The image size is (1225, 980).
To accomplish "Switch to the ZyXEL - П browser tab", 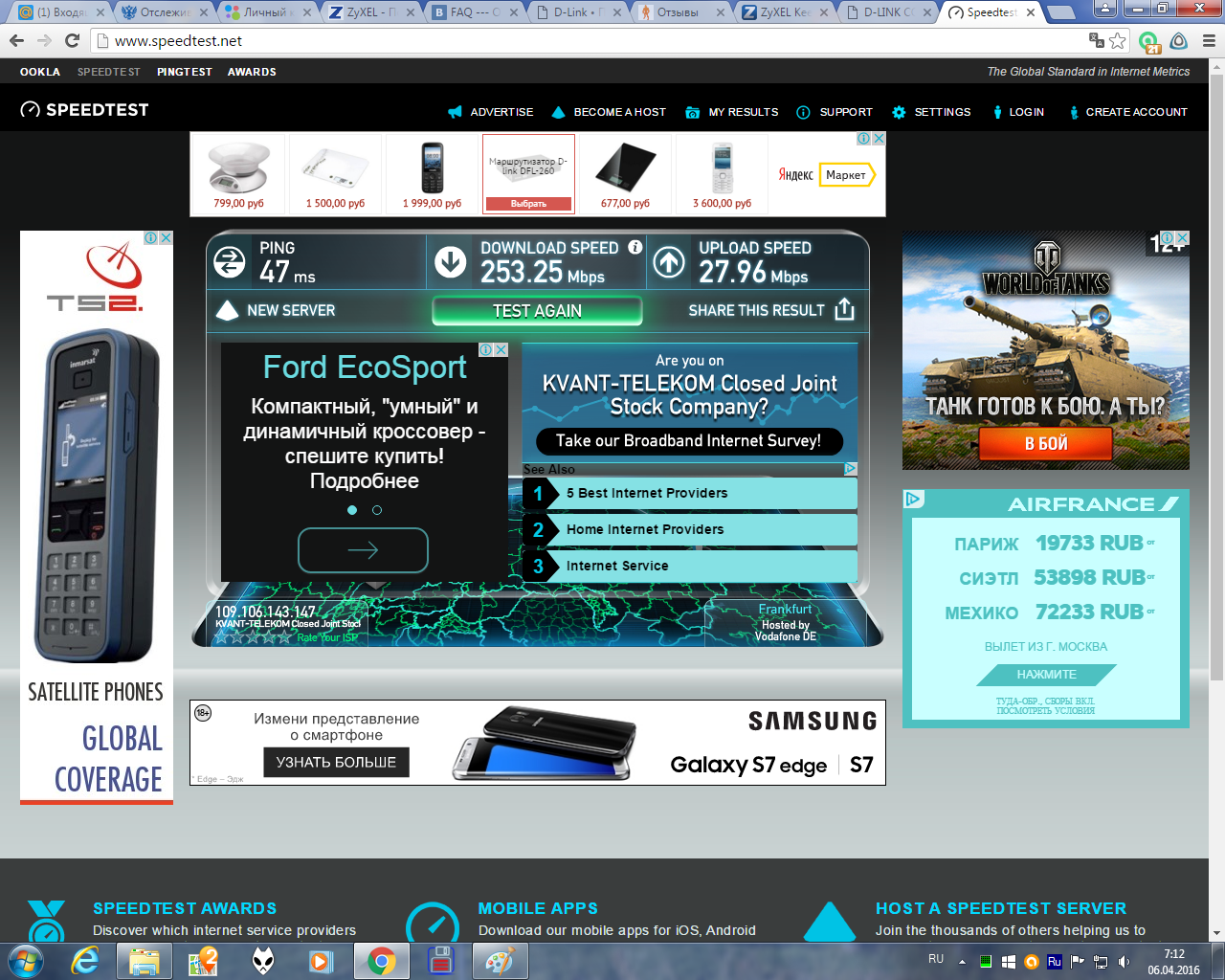I will tap(372, 12).
